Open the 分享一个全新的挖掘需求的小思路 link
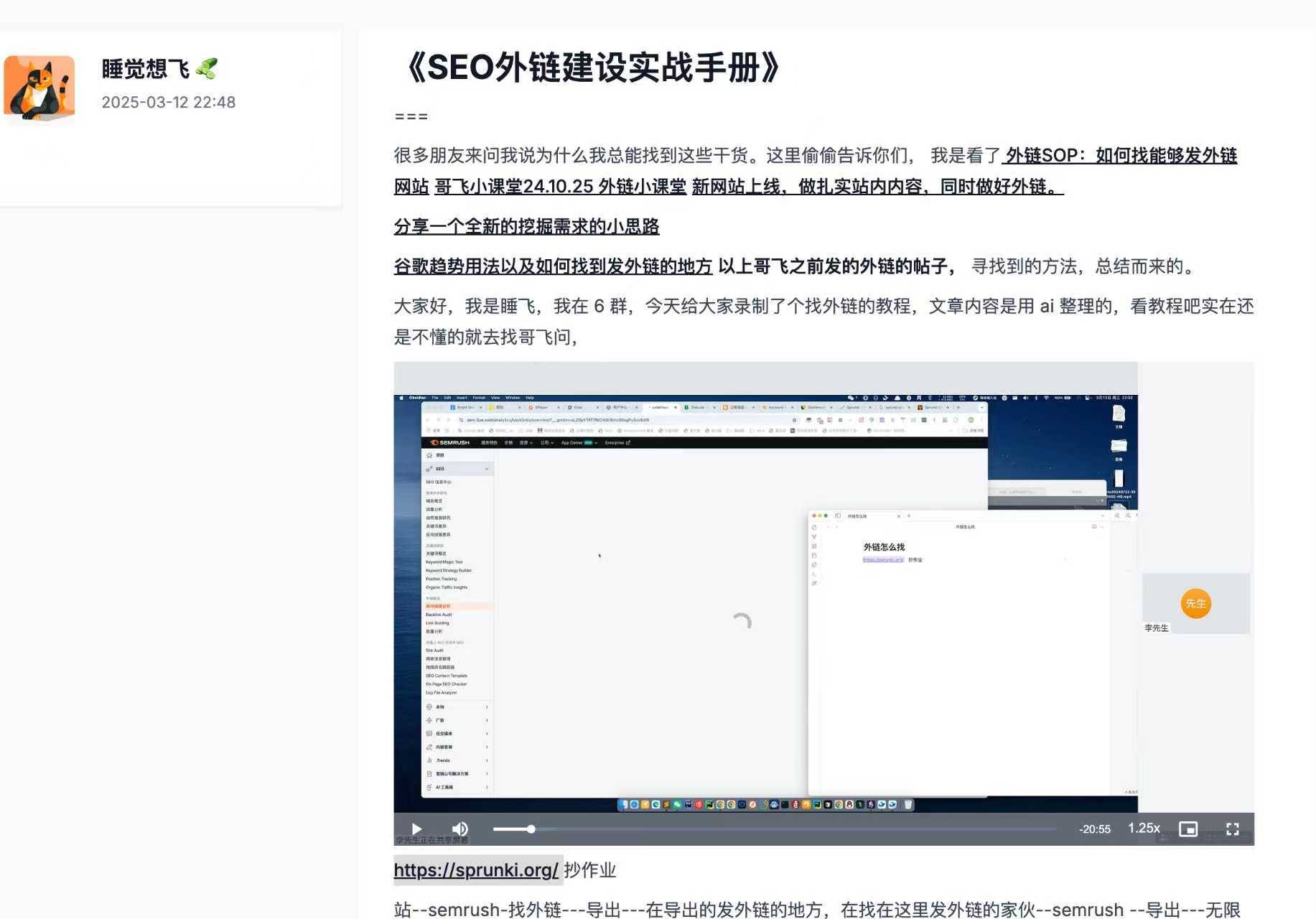1316x919 pixels. (x=526, y=226)
